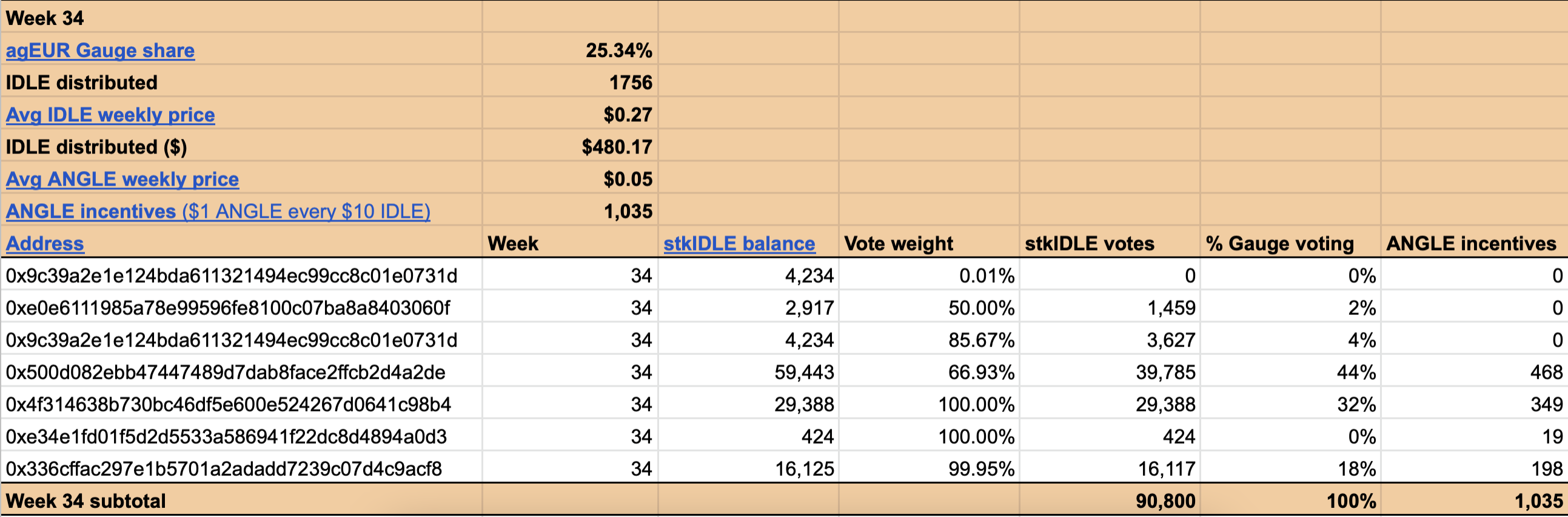Open the agEUR Gauge share link
1568x517 pixels.
(x=101, y=50)
